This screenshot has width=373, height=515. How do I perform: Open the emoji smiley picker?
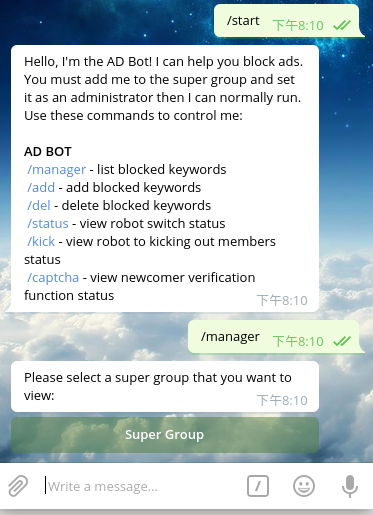(x=304, y=486)
